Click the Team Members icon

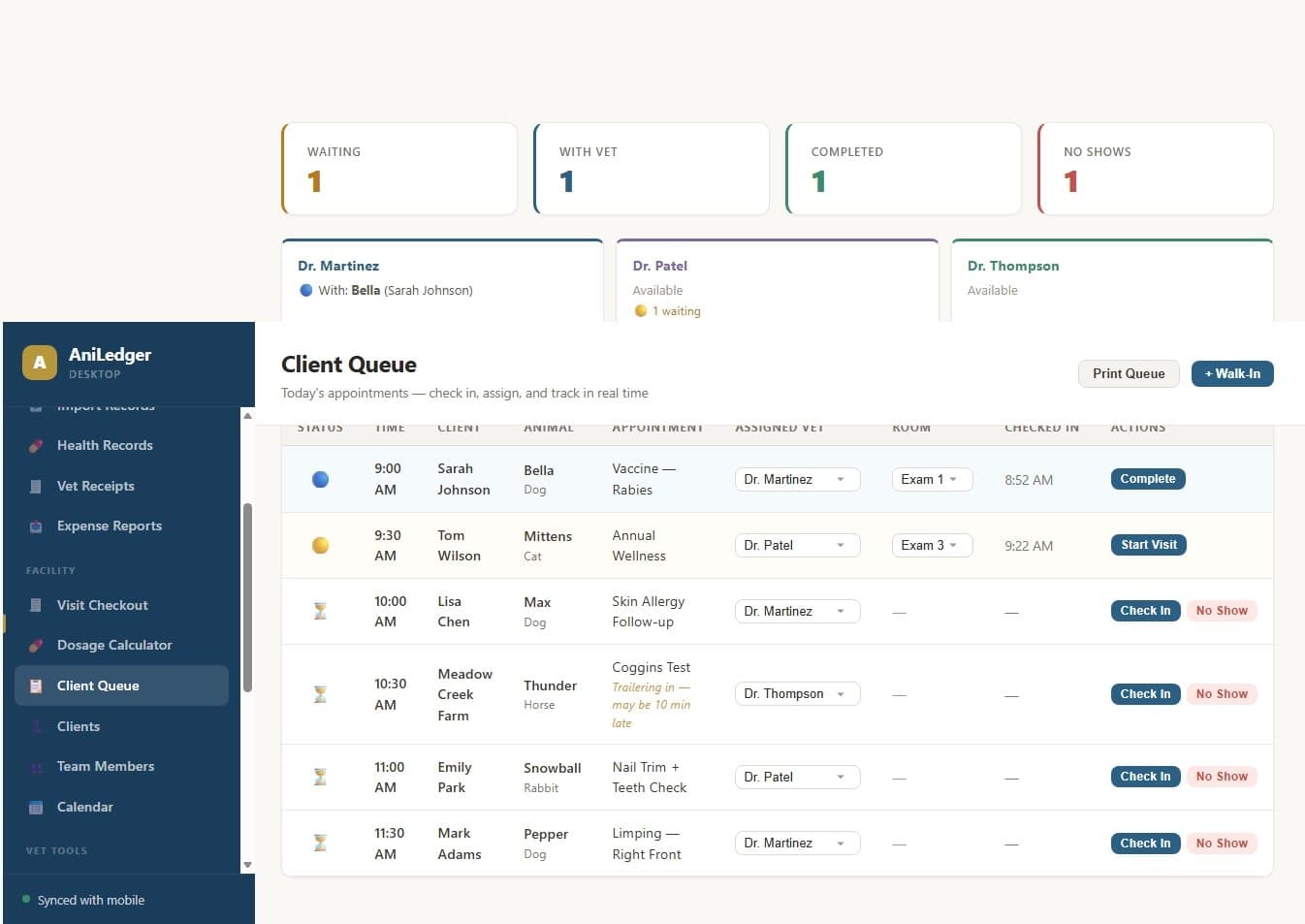pyautogui.click(x=36, y=766)
